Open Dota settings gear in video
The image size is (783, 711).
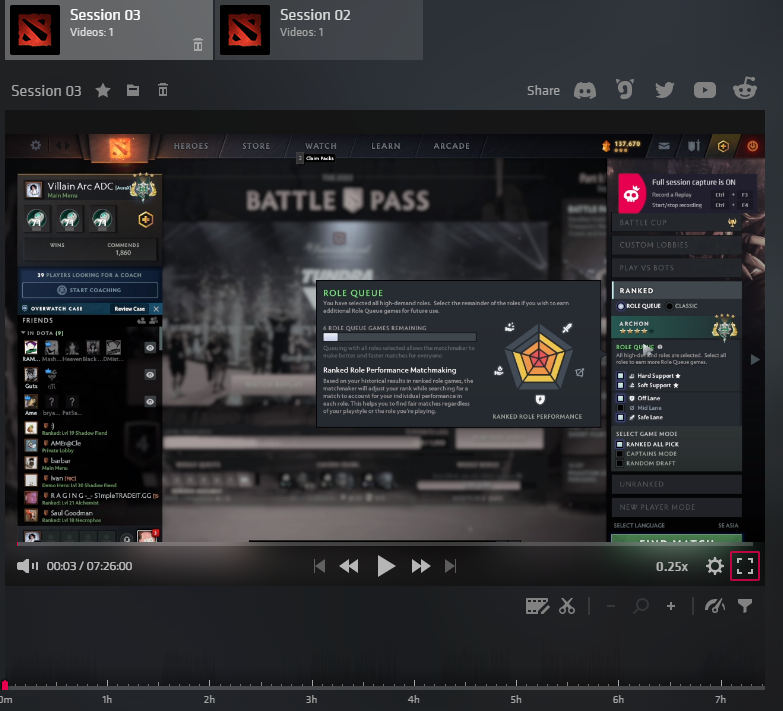click(x=36, y=145)
